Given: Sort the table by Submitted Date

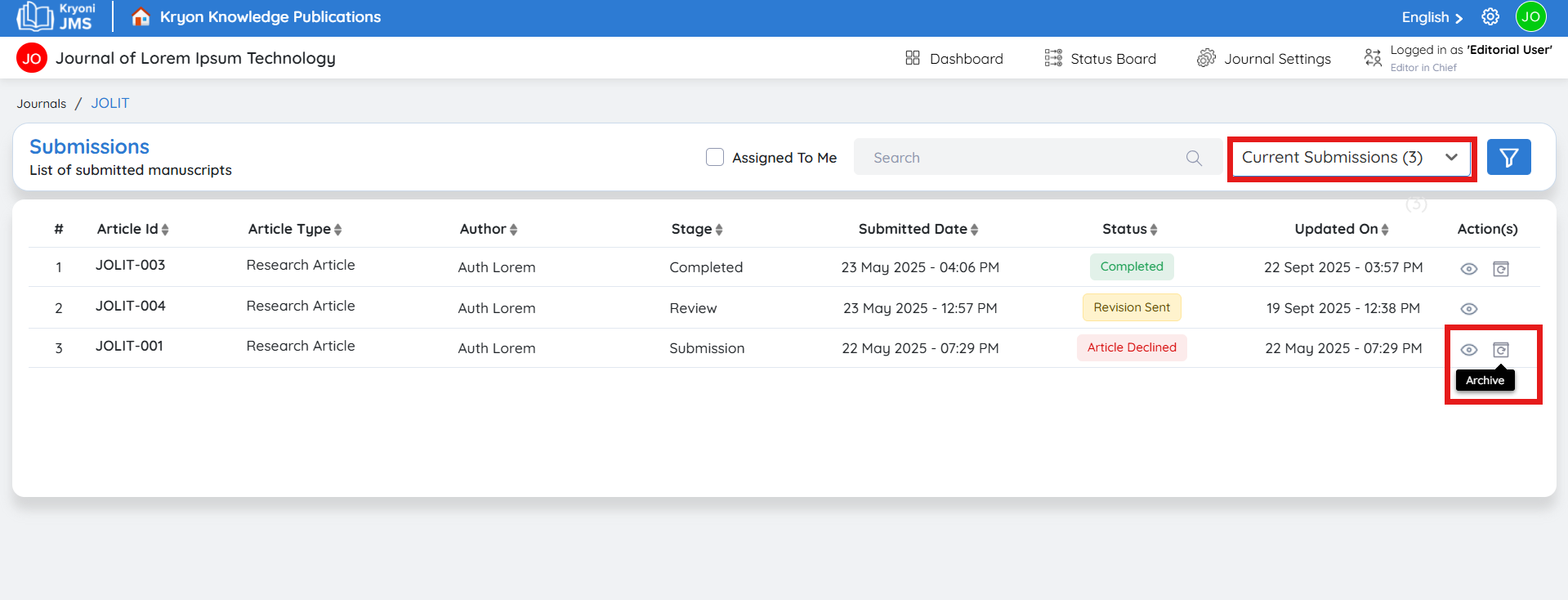Looking at the screenshot, I should point(918,230).
